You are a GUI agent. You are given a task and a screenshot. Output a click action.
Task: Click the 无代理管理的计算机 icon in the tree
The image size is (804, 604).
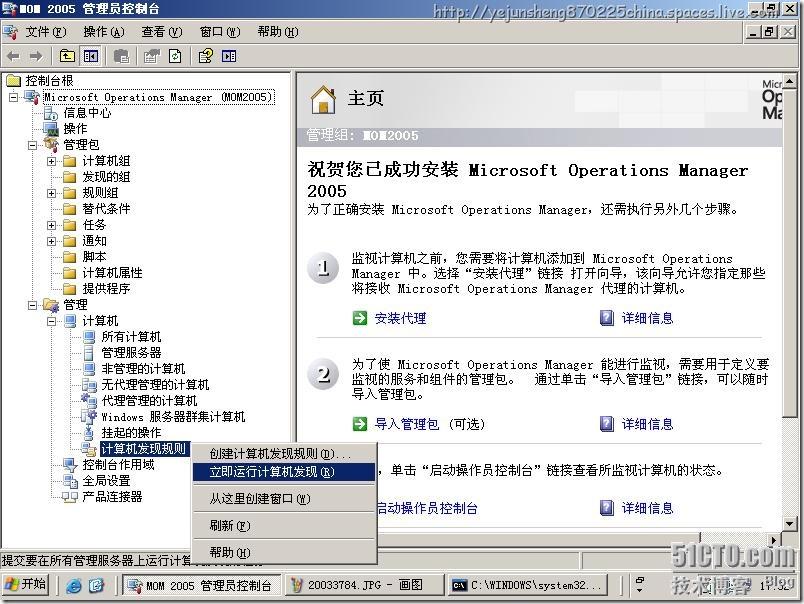tap(89, 385)
